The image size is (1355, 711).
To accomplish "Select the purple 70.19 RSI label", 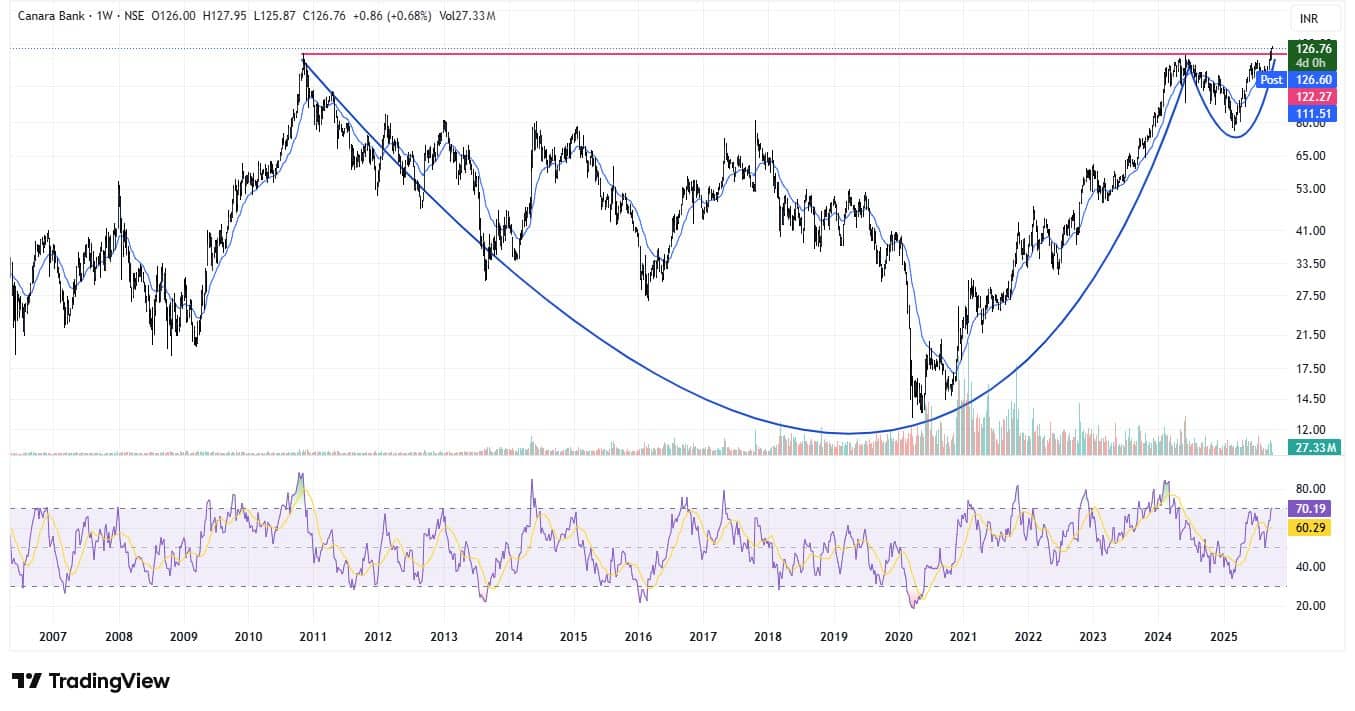I will click(x=1309, y=509).
